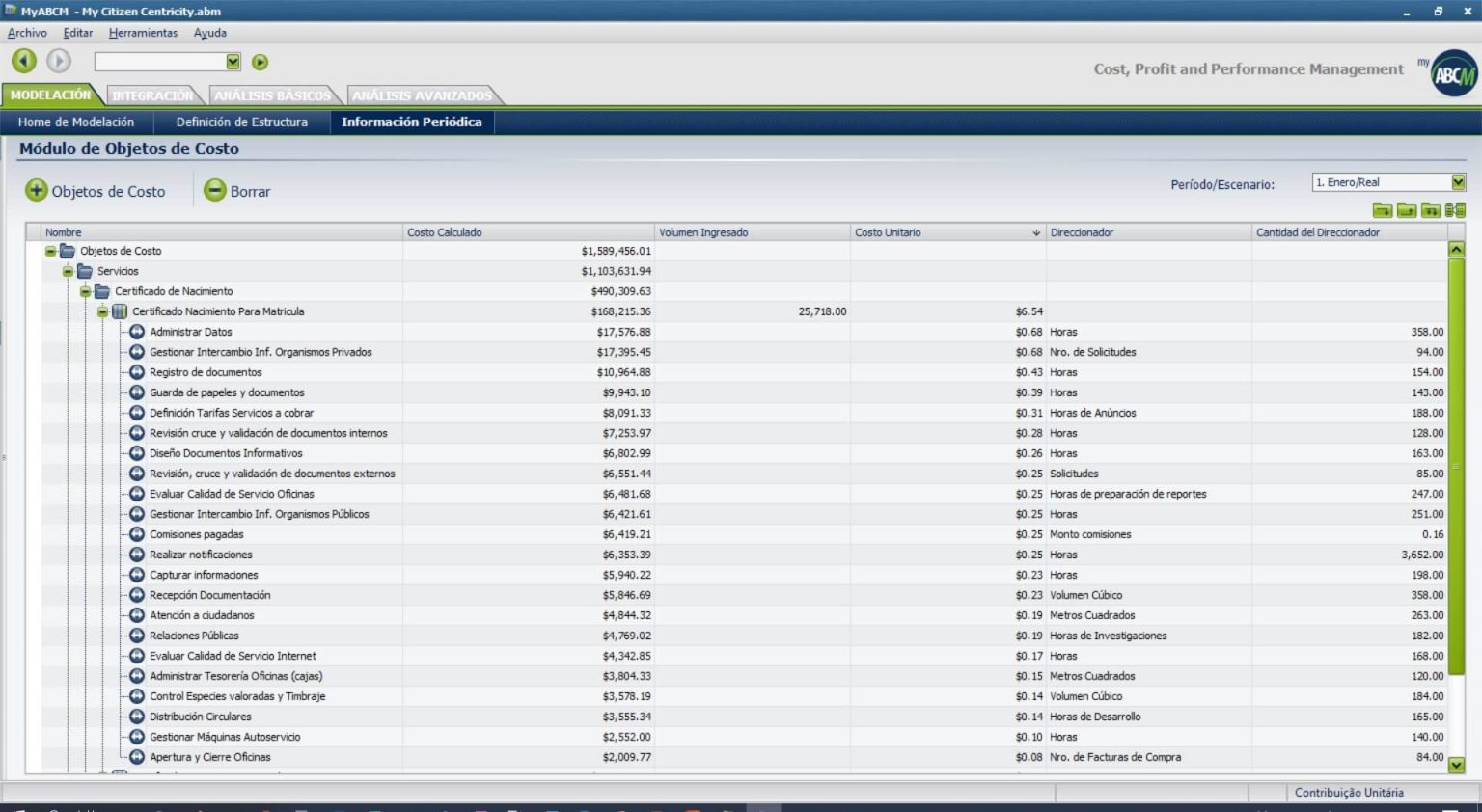
Task: Switch to the ANÁLISIS BÁSICOS tab
Action: (271, 95)
